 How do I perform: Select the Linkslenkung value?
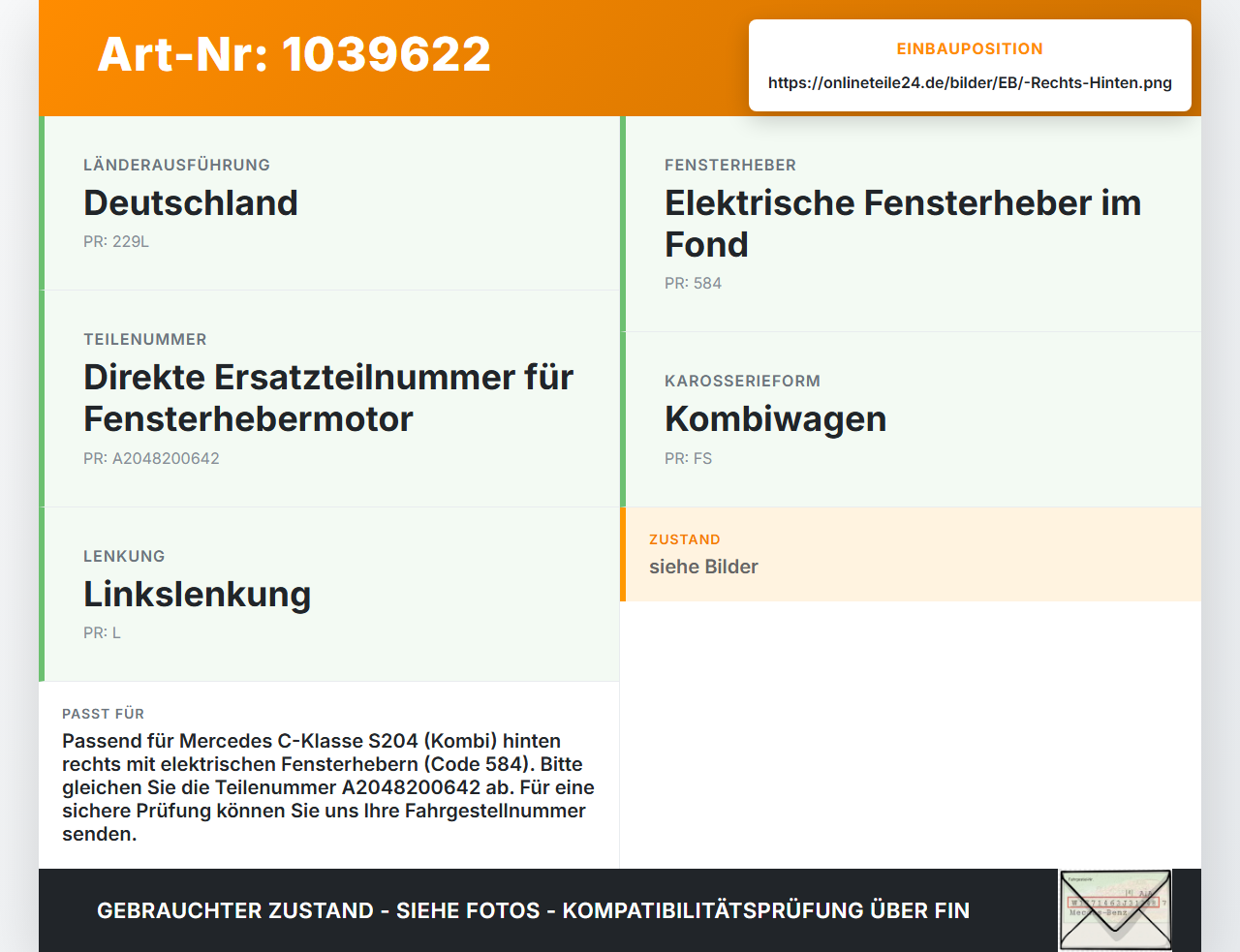[x=197, y=594]
